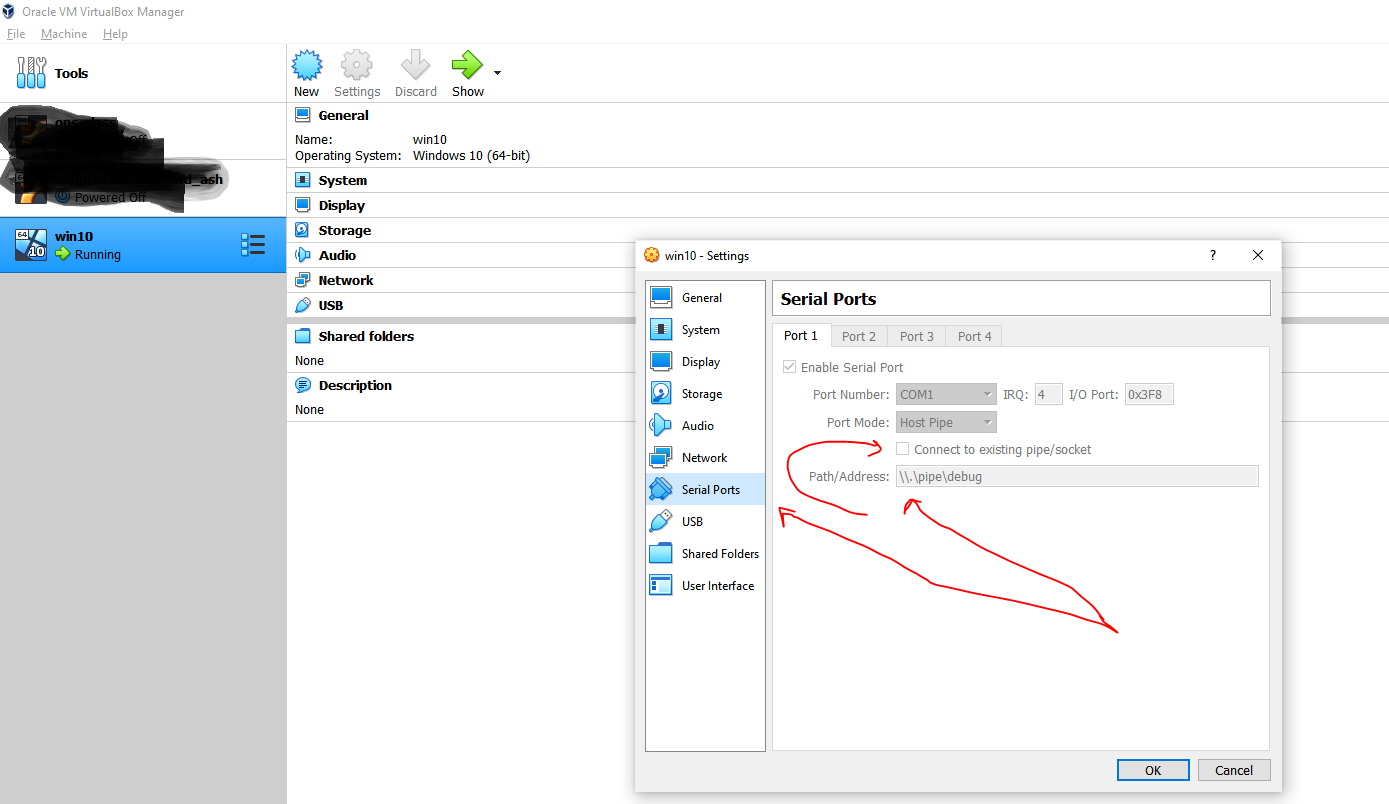Open the Show button dropdown arrow
Viewport: 1389px width, 804px height.
tap(497, 73)
